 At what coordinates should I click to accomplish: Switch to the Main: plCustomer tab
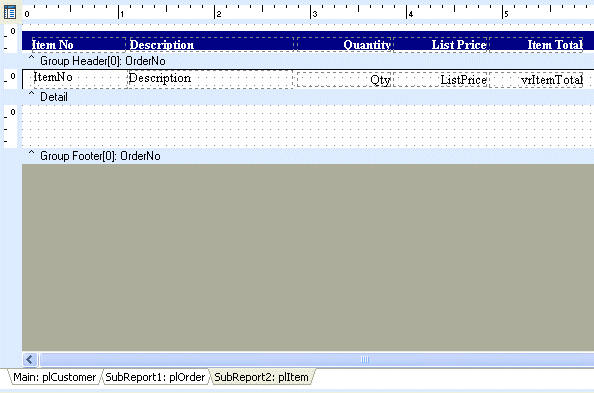(55, 377)
